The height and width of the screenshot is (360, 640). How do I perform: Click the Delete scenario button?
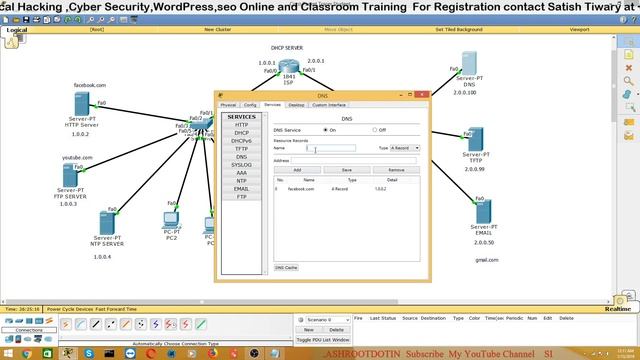click(336, 330)
